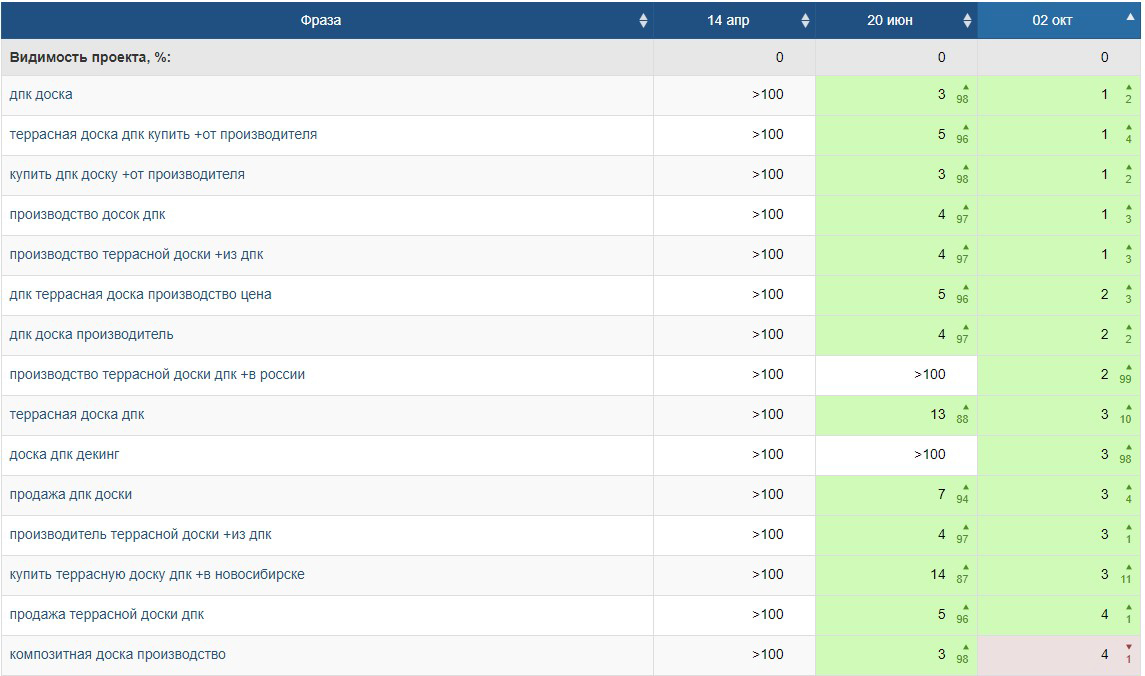This screenshot has height=676, width=1145.
Task: Open 'производство террасной доски дпк +в россии'
Action: click(157, 375)
